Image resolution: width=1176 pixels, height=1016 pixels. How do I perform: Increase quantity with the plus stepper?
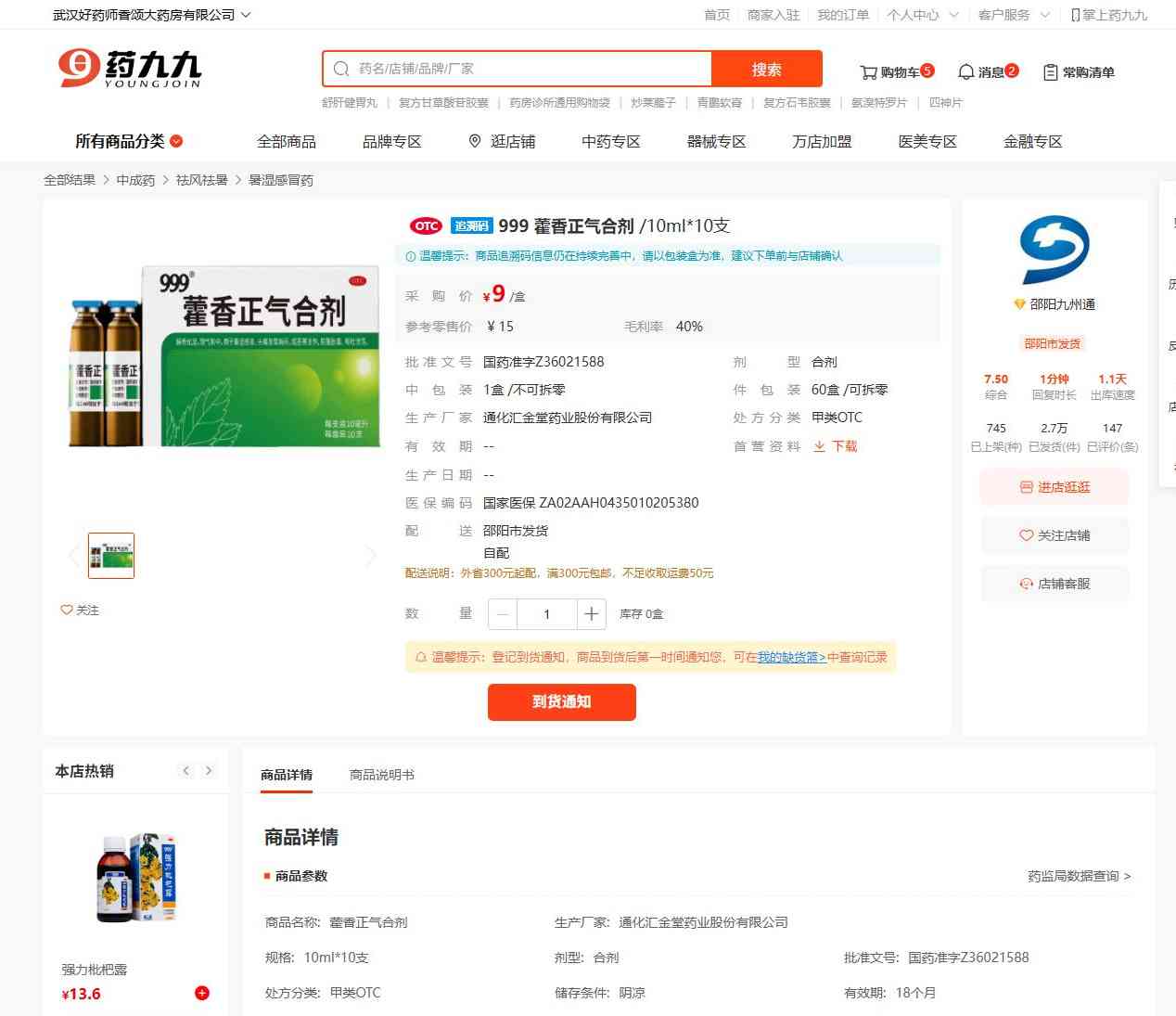click(x=591, y=613)
